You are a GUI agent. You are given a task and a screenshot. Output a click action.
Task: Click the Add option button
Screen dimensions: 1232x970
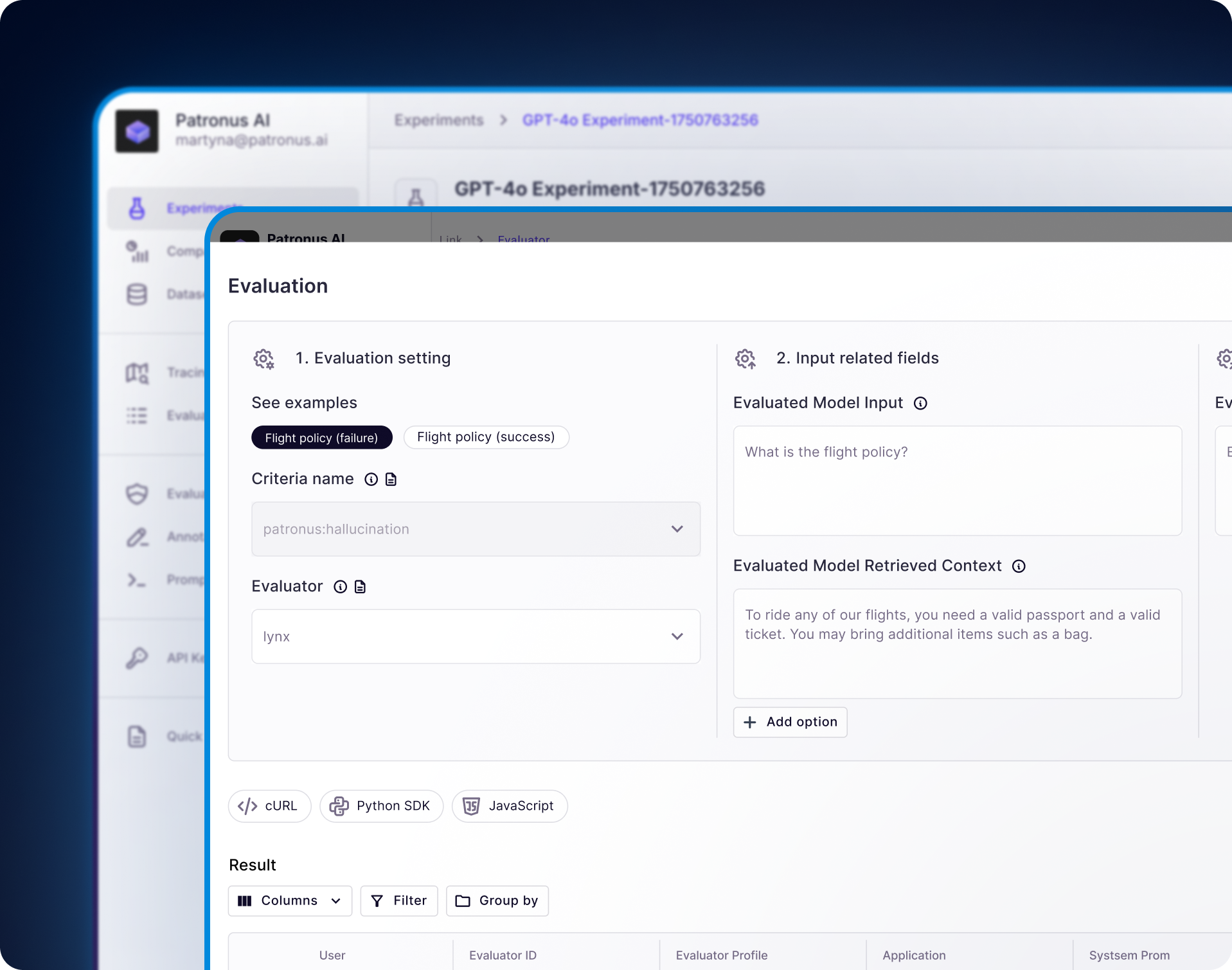[790, 722]
